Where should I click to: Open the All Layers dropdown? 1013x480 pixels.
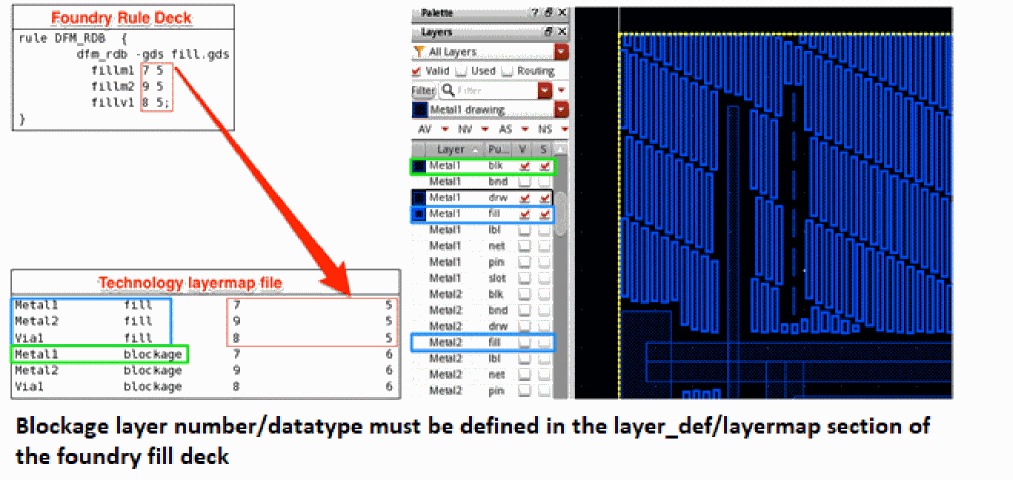pos(561,52)
